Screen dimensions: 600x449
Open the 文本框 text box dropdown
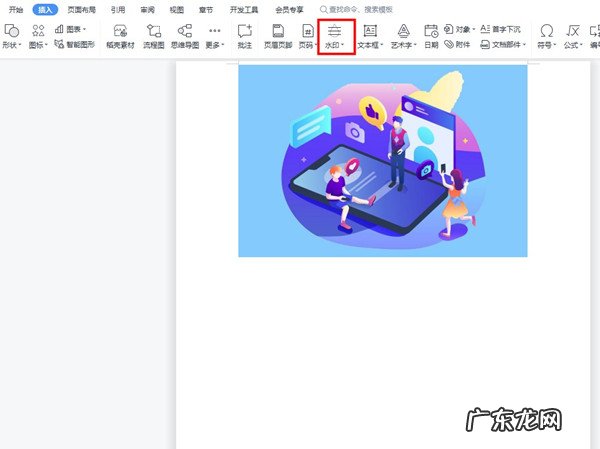click(x=370, y=45)
